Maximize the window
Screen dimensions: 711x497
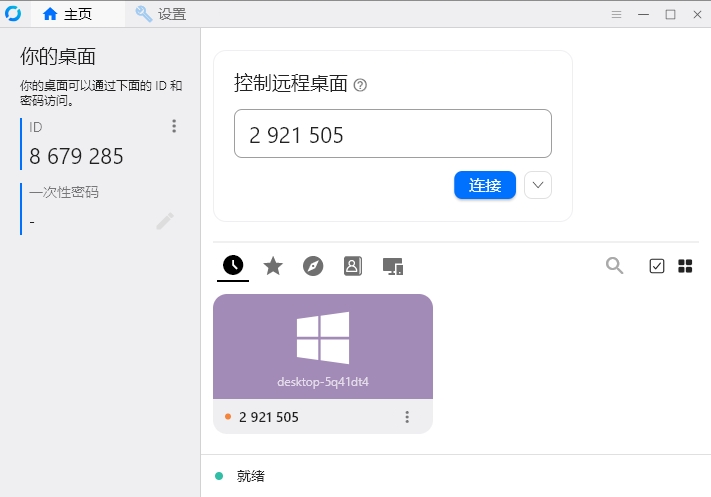point(670,15)
